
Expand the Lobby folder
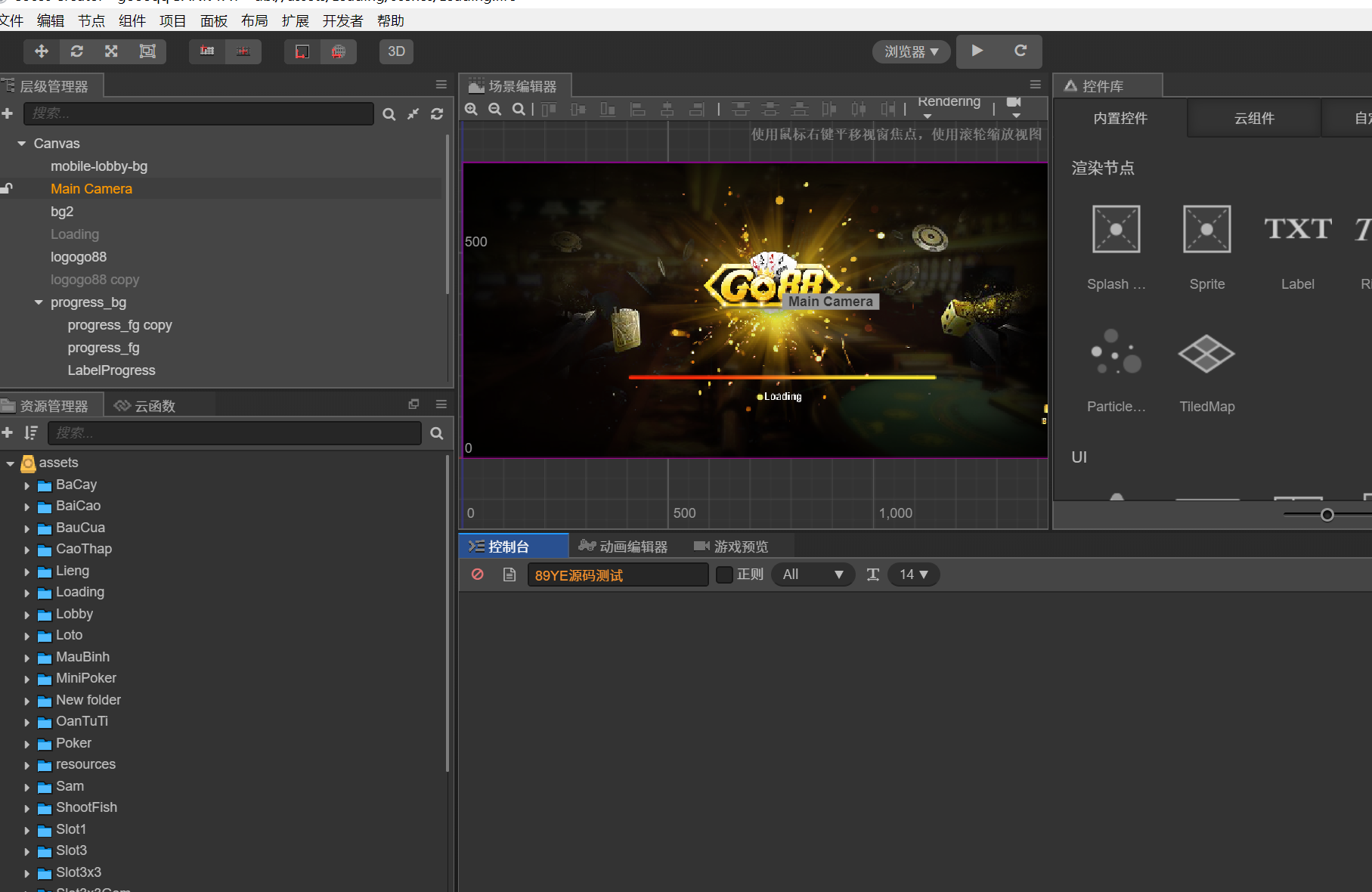pyautogui.click(x=27, y=615)
